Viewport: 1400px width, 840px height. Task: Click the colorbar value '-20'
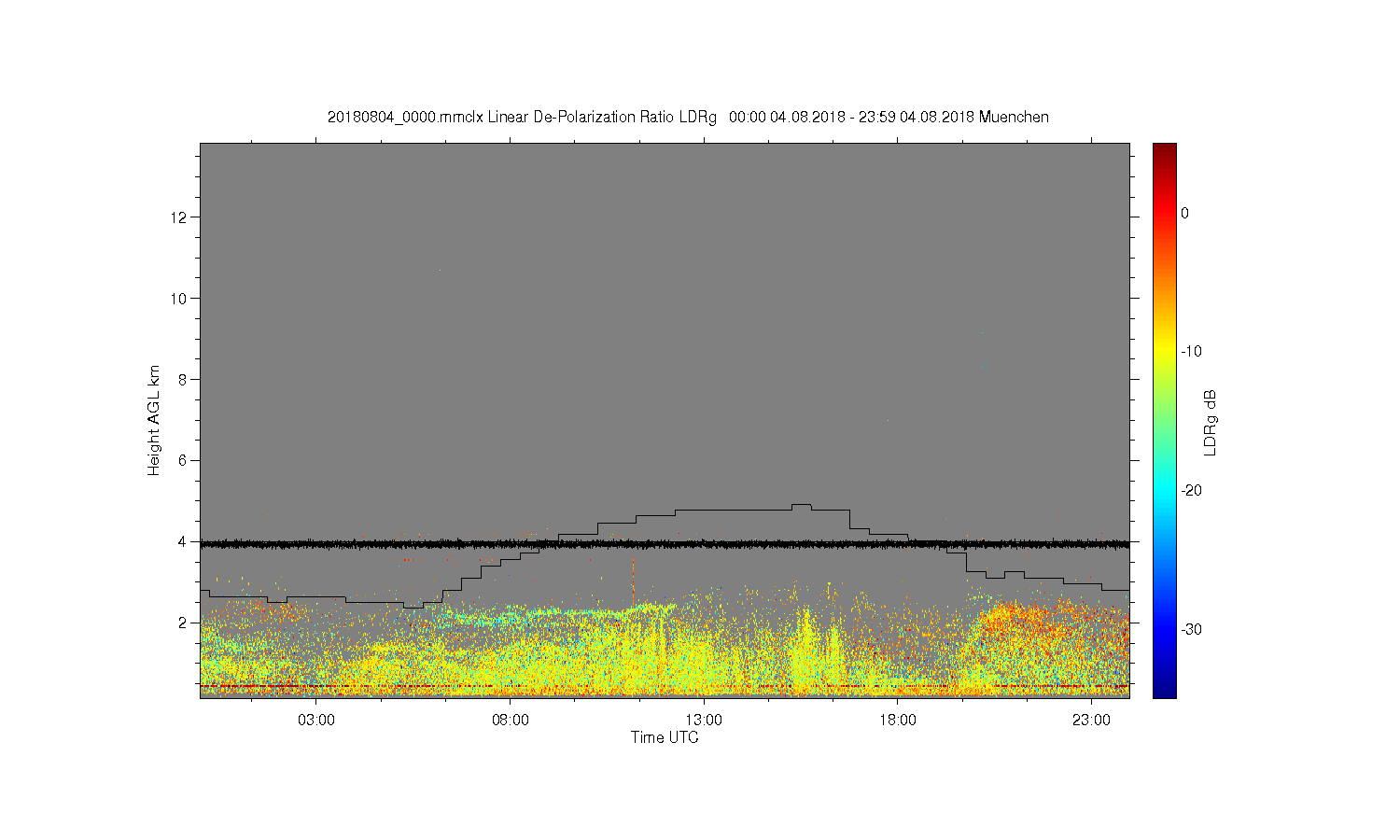(x=1191, y=490)
